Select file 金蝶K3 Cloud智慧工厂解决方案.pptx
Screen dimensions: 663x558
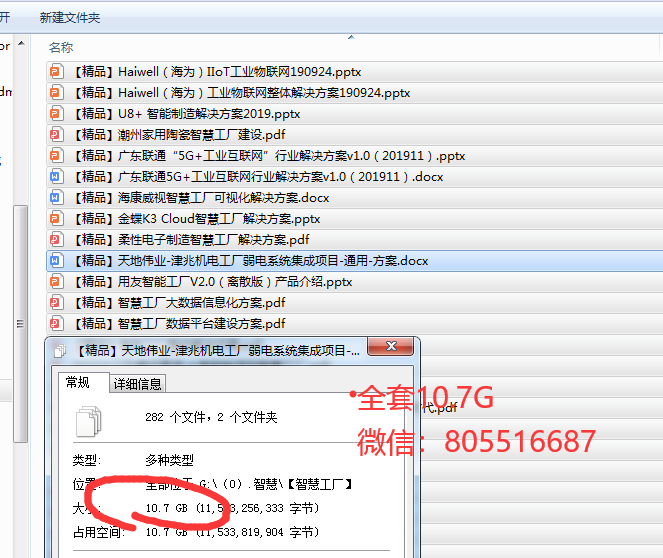pyautogui.click(x=355, y=219)
